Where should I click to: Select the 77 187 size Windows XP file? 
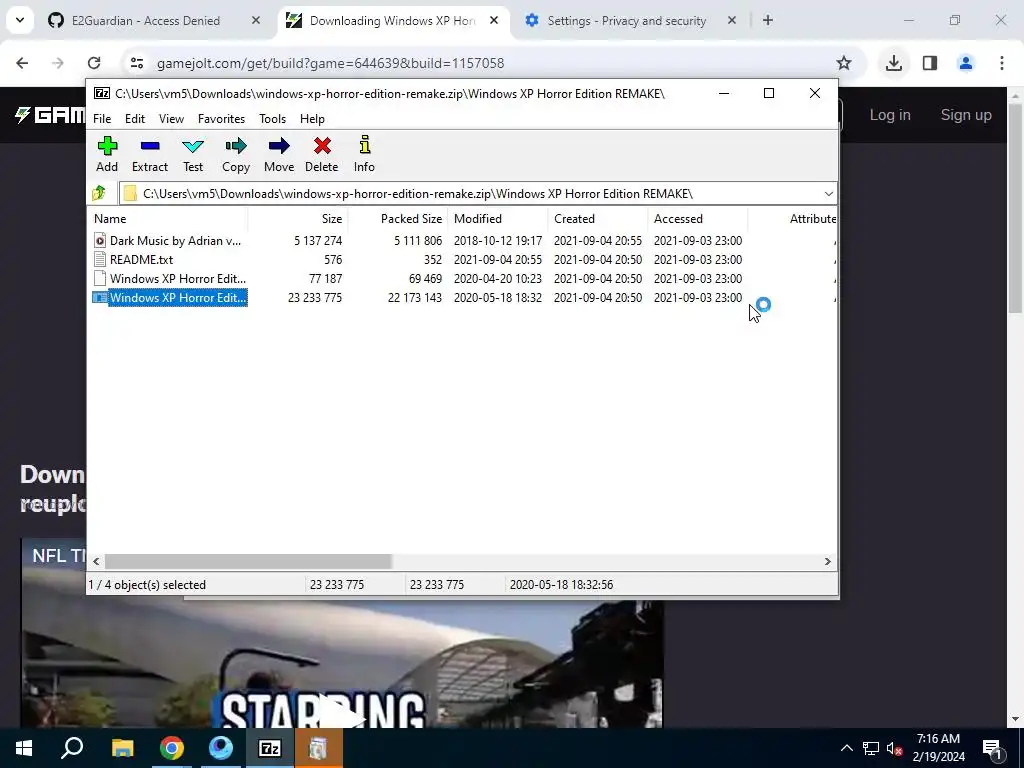point(462,278)
